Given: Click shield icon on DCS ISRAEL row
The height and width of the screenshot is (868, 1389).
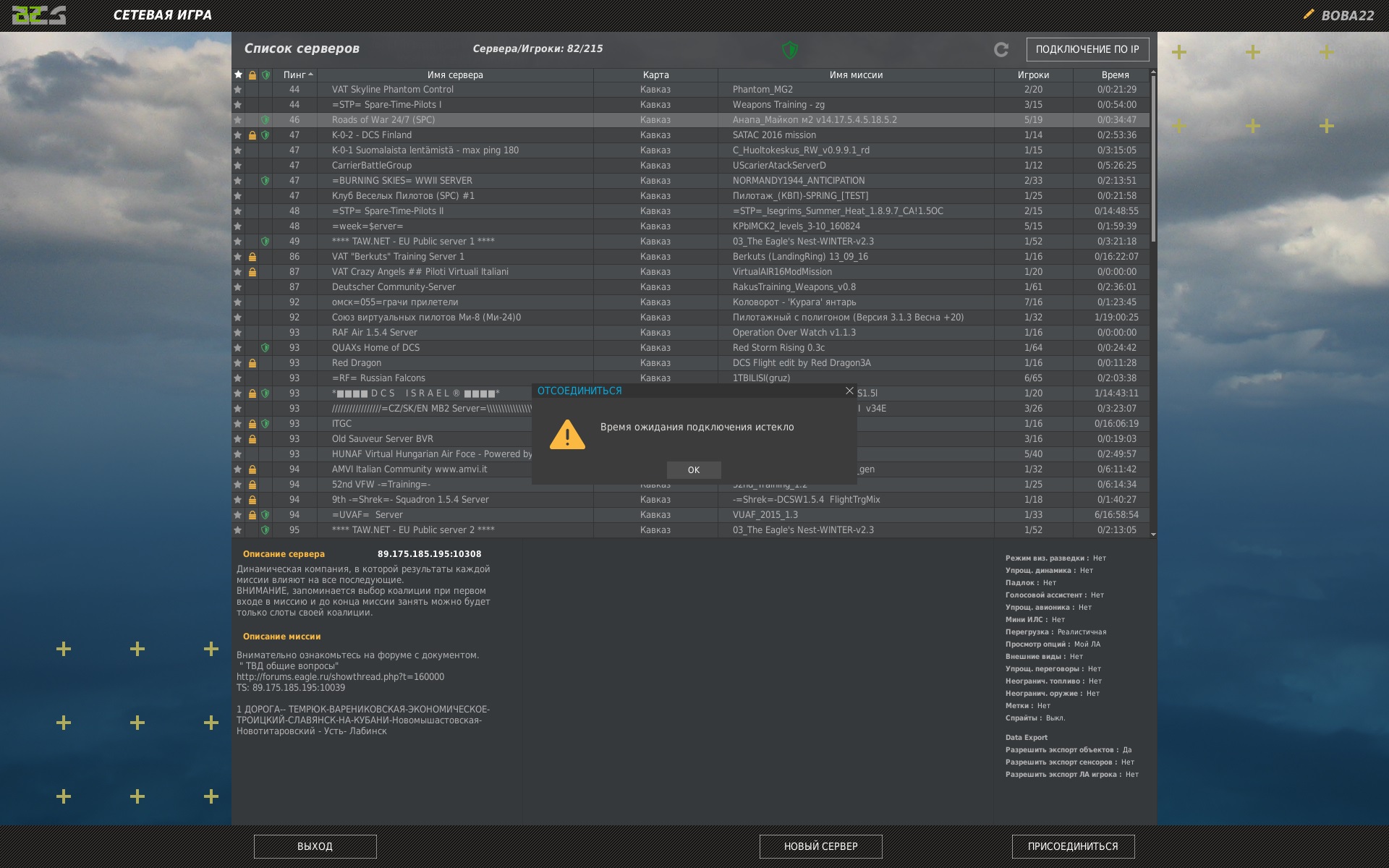Looking at the screenshot, I should 266,393.
